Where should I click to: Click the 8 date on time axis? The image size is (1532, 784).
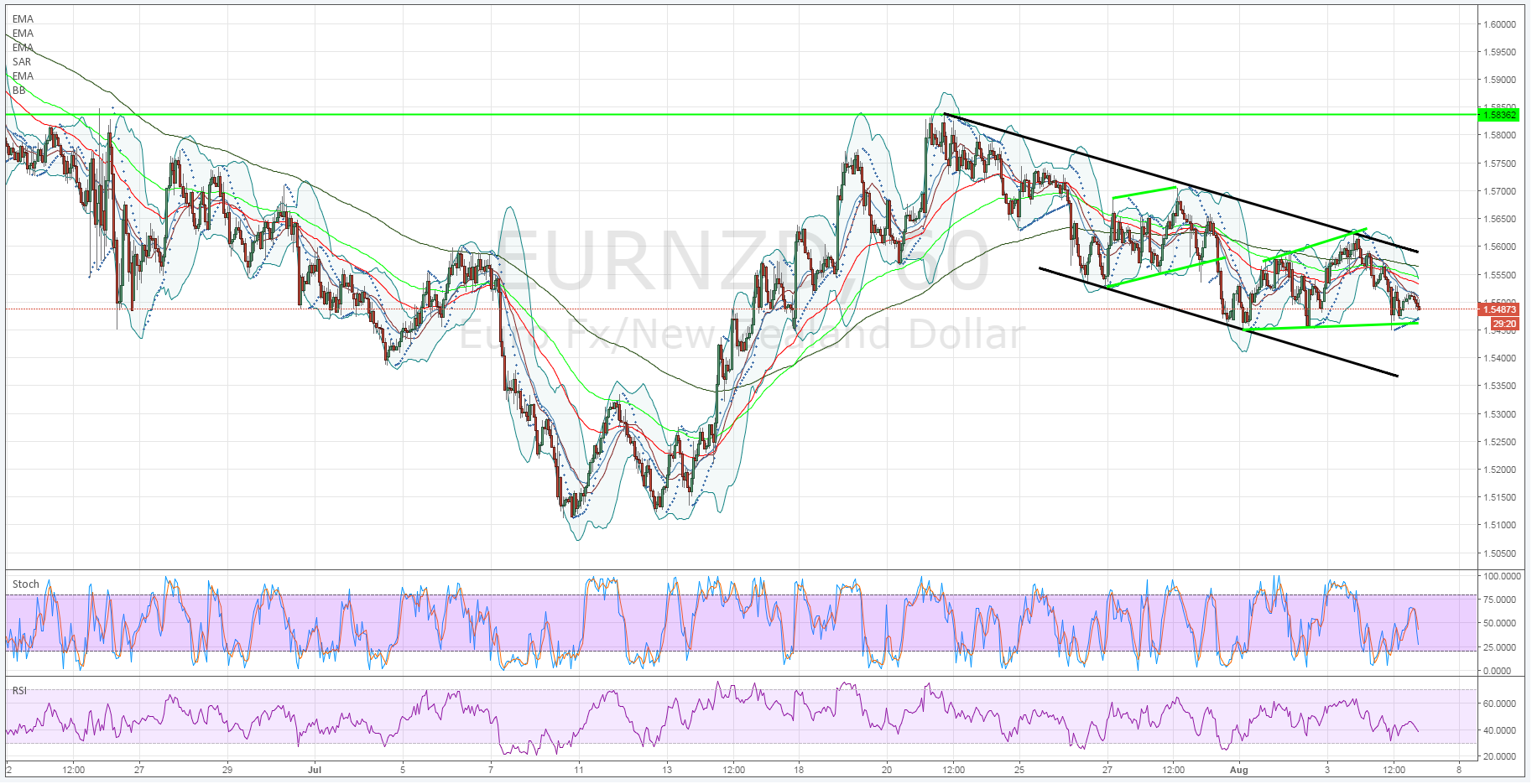(1459, 769)
